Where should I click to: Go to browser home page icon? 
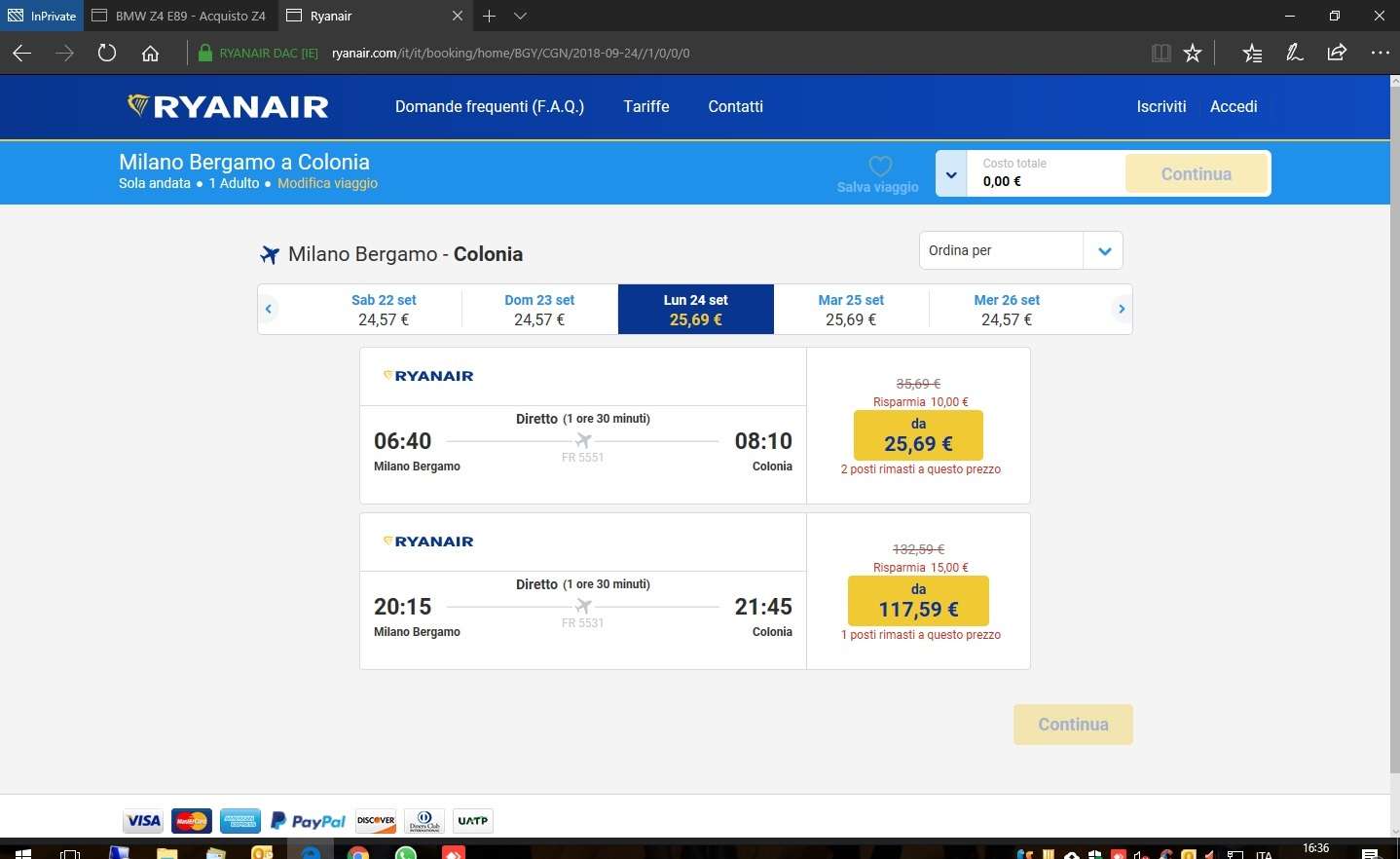(150, 54)
